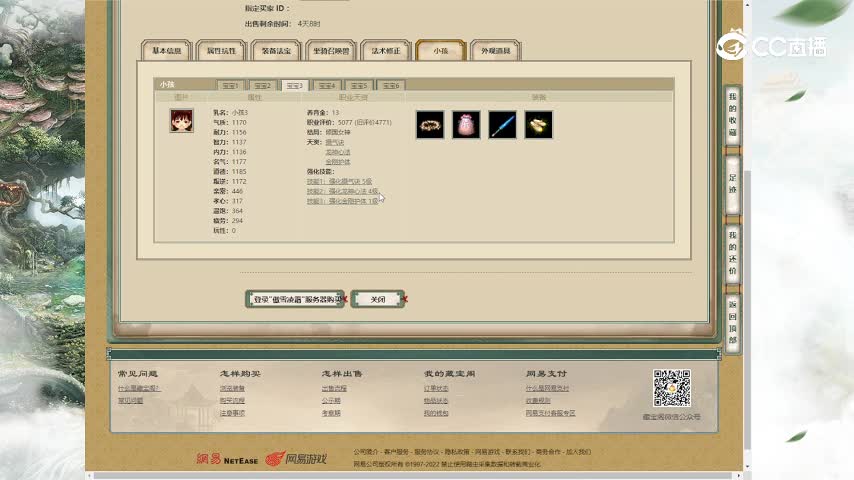
Task: Click the 隐私政策 bottom link
Action: tap(457, 452)
